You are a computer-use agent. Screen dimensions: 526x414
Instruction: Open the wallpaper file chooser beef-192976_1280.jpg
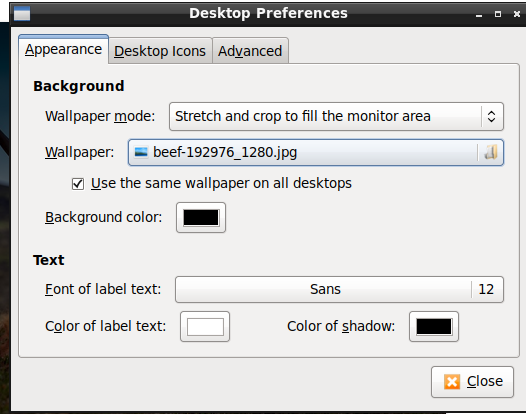(316, 152)
